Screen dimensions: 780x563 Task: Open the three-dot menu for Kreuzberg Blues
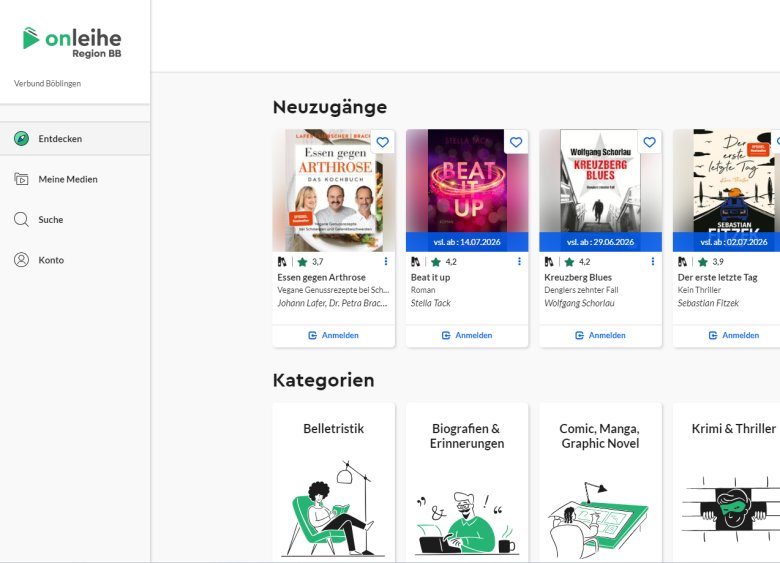click(x=653, y=262)
